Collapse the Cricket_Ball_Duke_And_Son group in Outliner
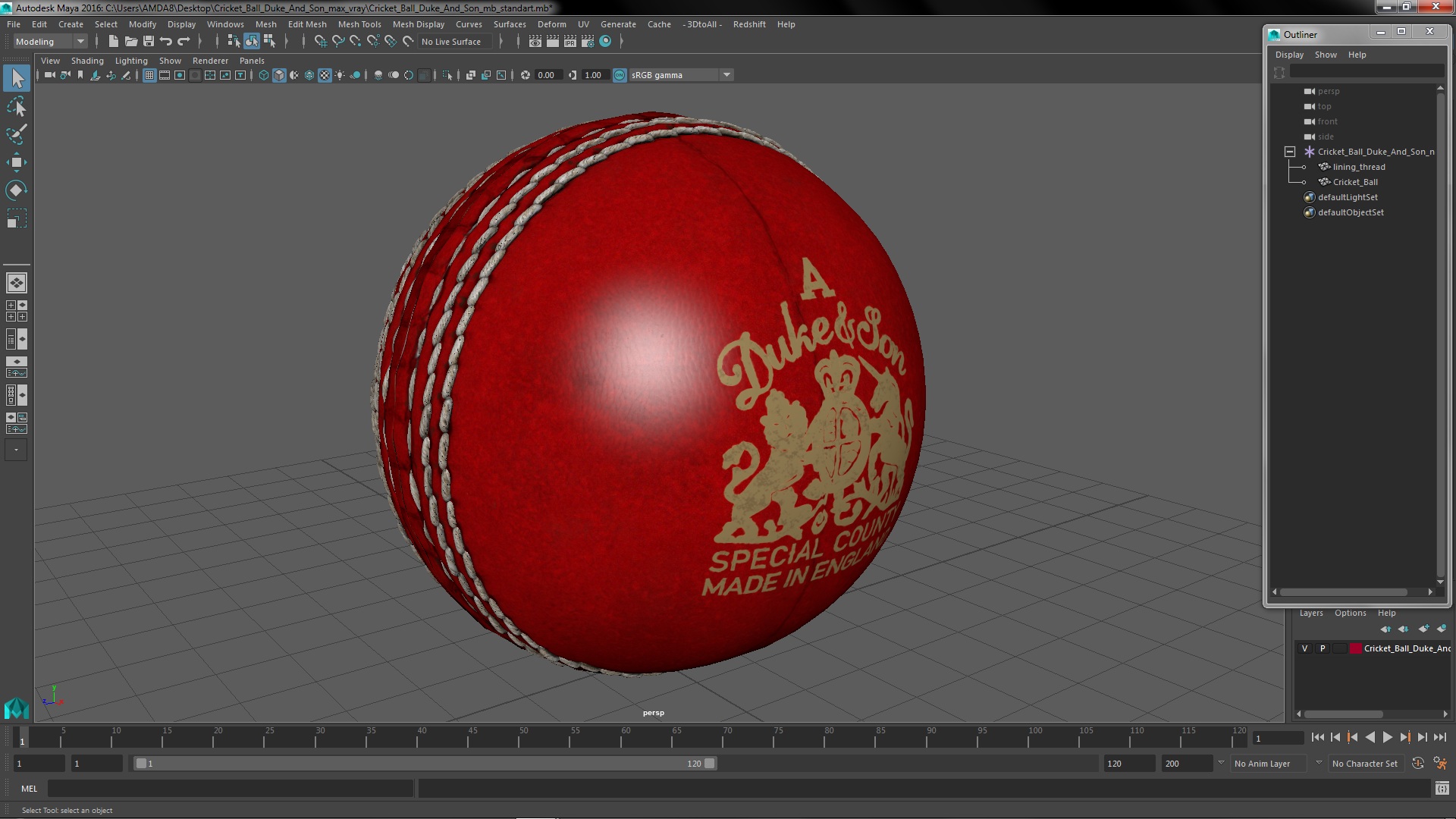Viewport: 1456px width, 819px height. [x=1290, y=152]
